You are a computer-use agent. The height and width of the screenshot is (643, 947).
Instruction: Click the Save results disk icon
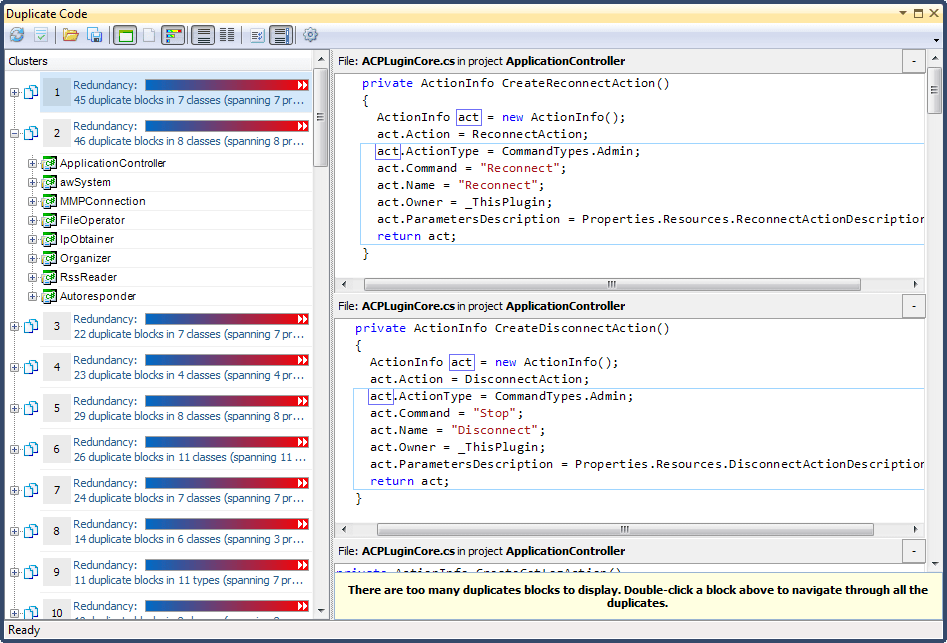[x=95, y=35]
